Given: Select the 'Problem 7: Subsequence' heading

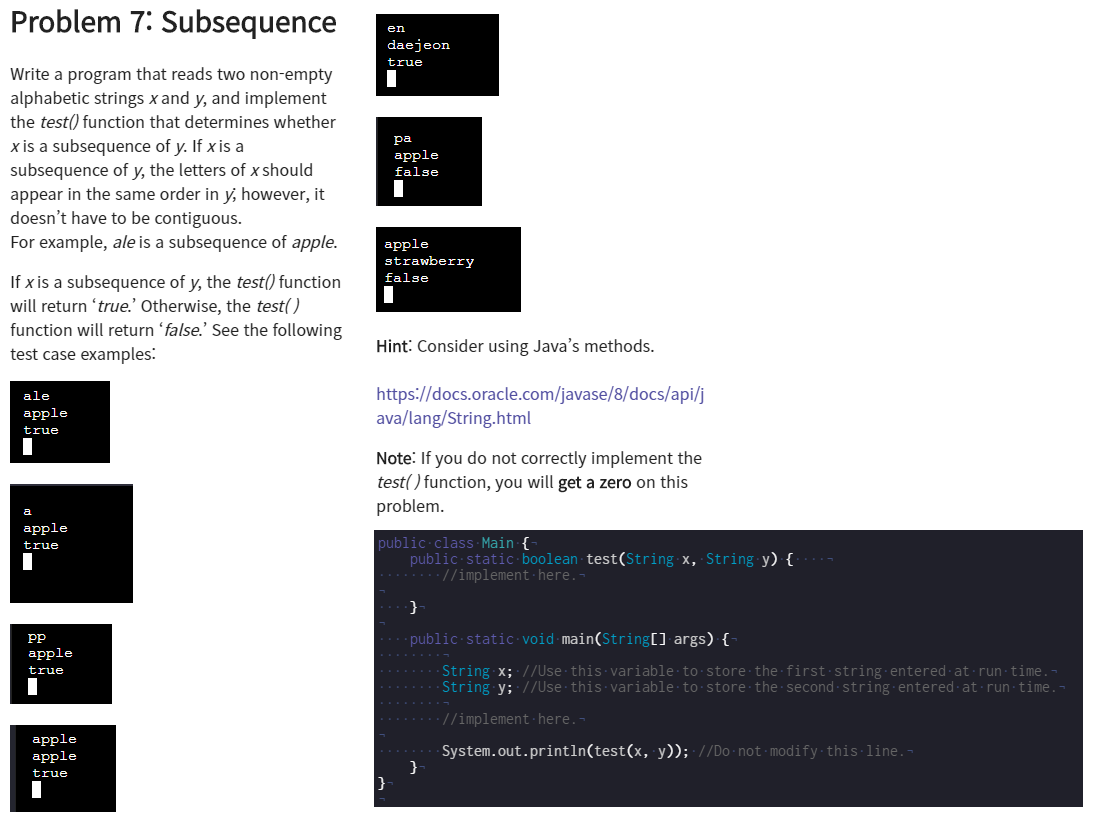Looking at the screenshot, I should pyautogui.click(x=171, y=22).
